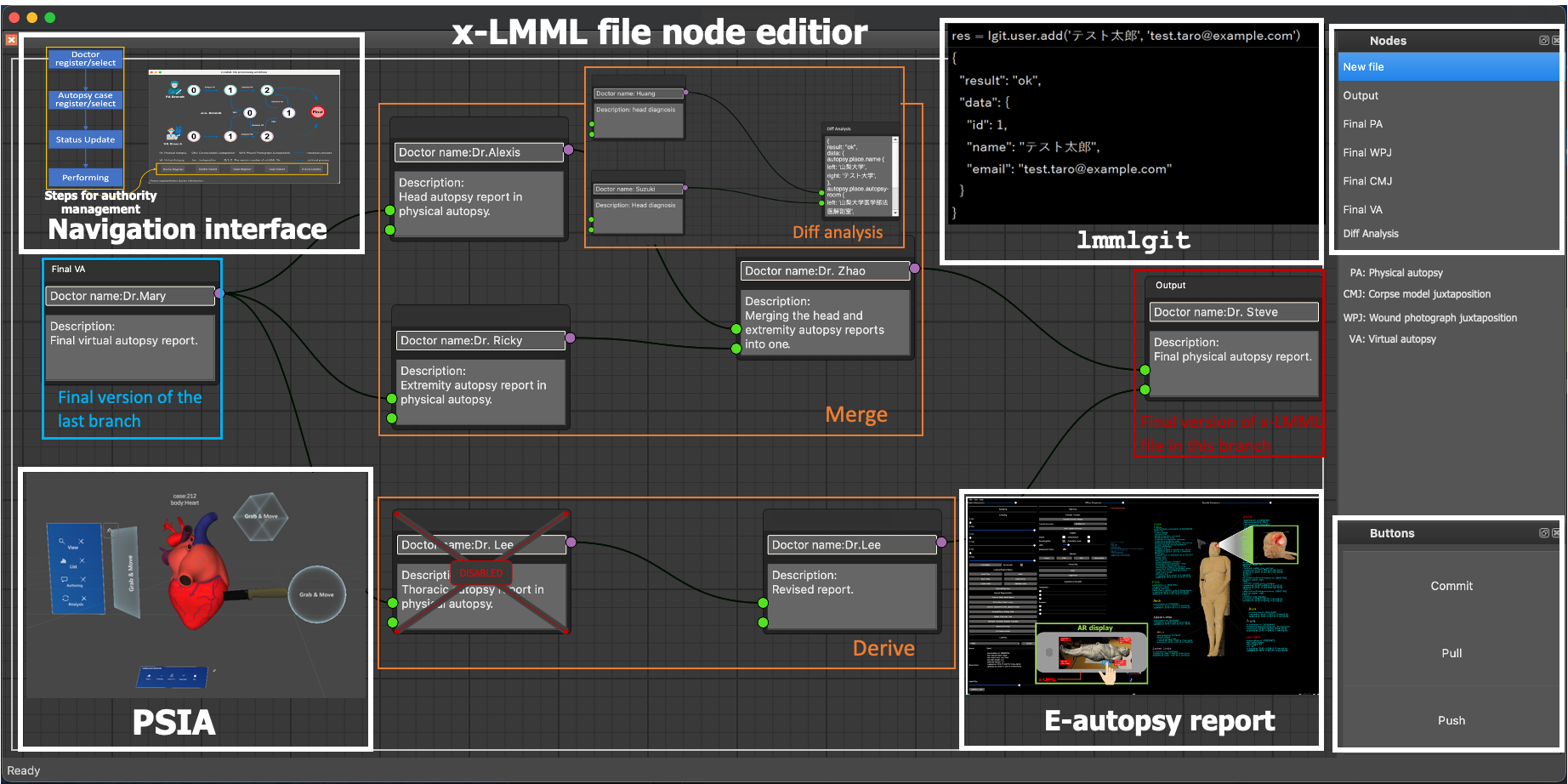Click the purple output socket on Dr.Alexis node

[x=569, y=151]
